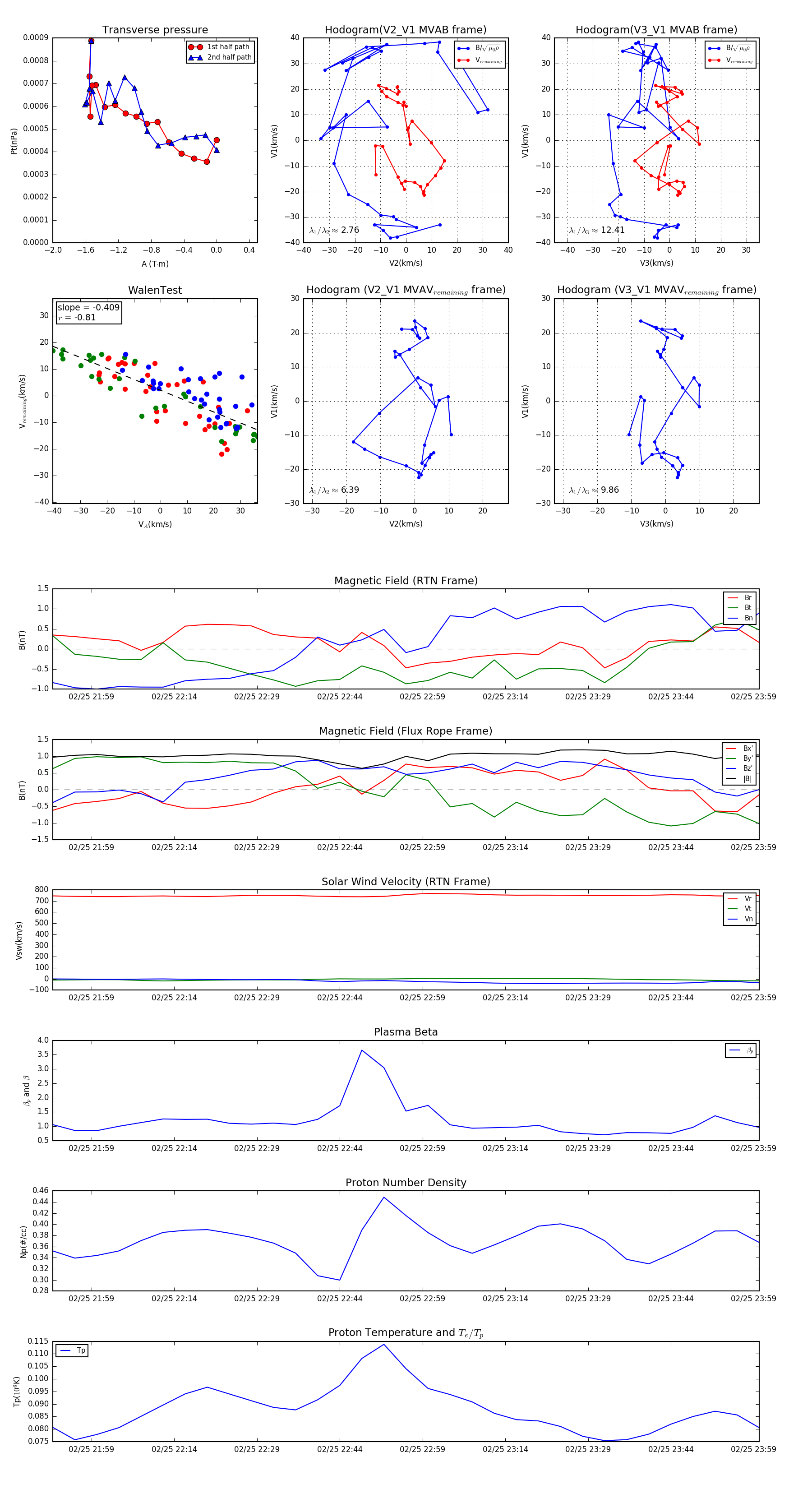Select the βp legend entry in the Plasma Beta plot
The width and height of the screenshot is (812, 1489).
click(741, 1050)
